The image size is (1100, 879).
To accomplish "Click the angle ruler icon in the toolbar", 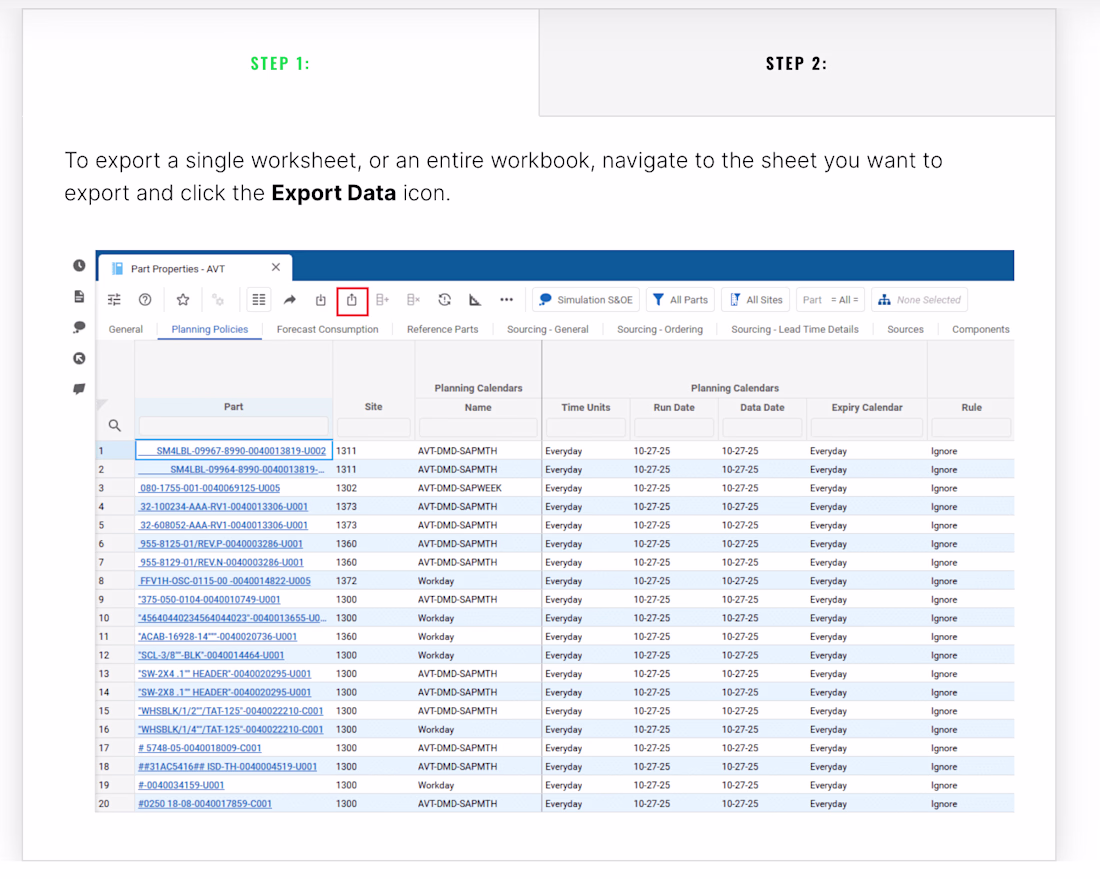I will [475, 300].
